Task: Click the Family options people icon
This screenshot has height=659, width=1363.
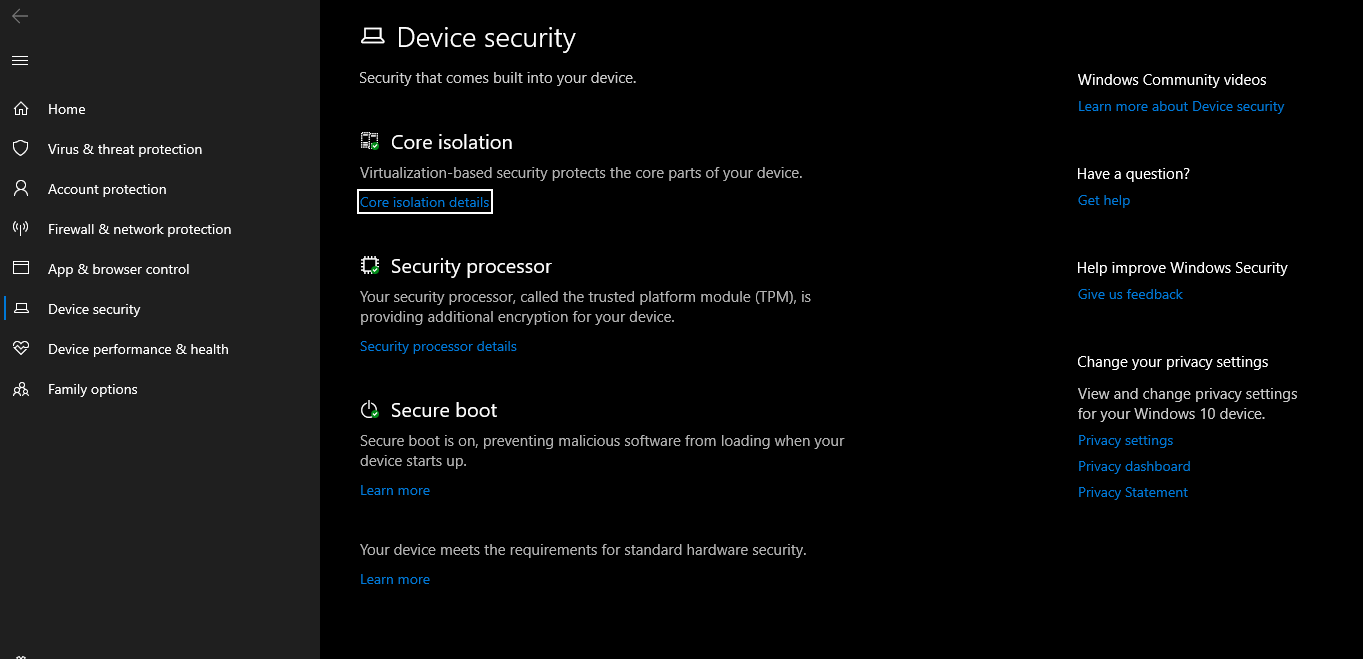Action: coord(20,389)
